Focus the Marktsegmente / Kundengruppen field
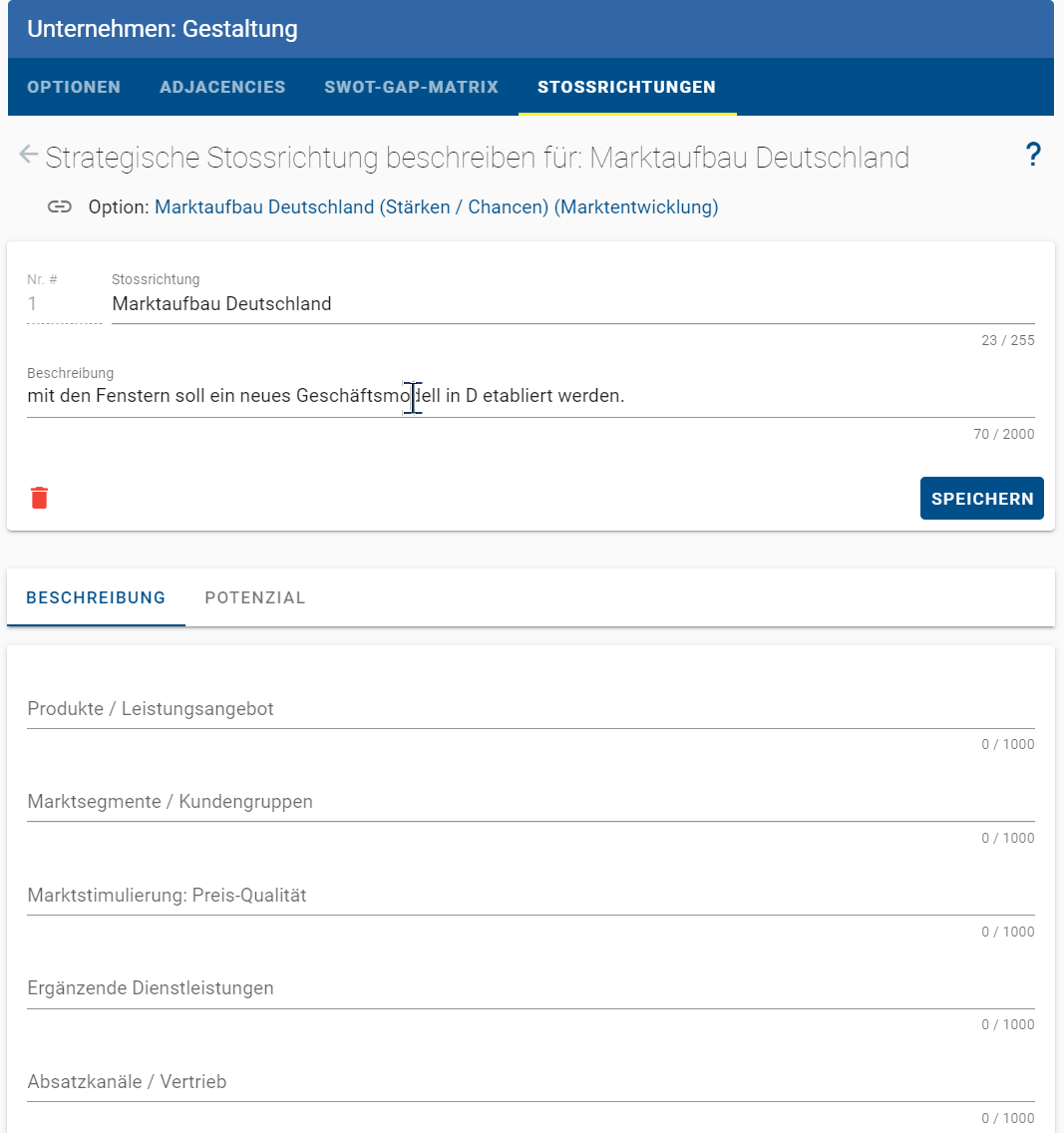The height and width of the screenshot is (1133, 1064). coord(531,802)
